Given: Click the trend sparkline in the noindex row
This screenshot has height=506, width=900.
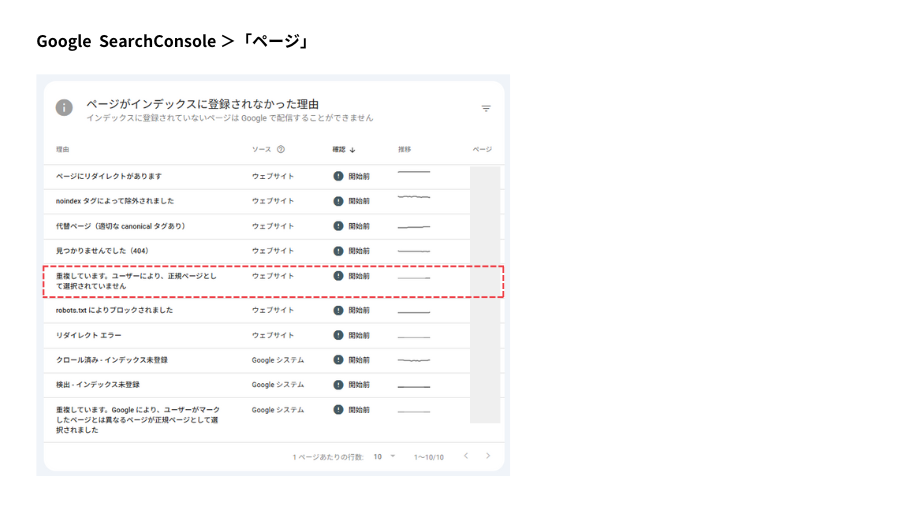Looking at the screenshot, I should click(414, 197).
